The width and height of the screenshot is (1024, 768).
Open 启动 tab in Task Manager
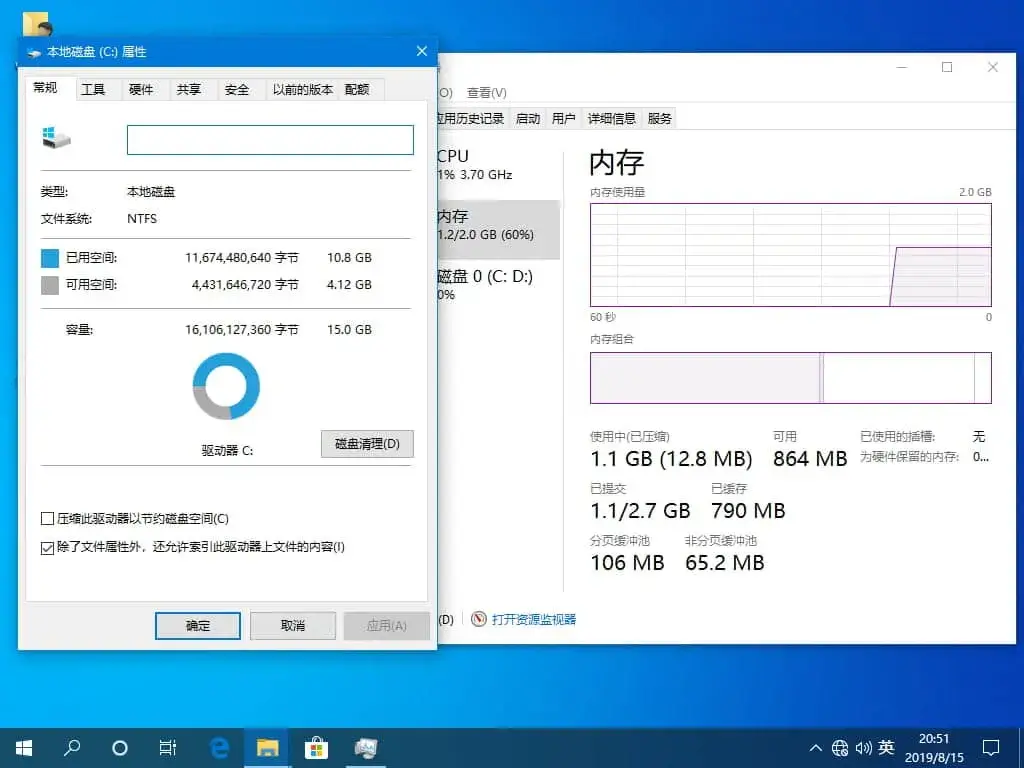(x=528, y=118)
